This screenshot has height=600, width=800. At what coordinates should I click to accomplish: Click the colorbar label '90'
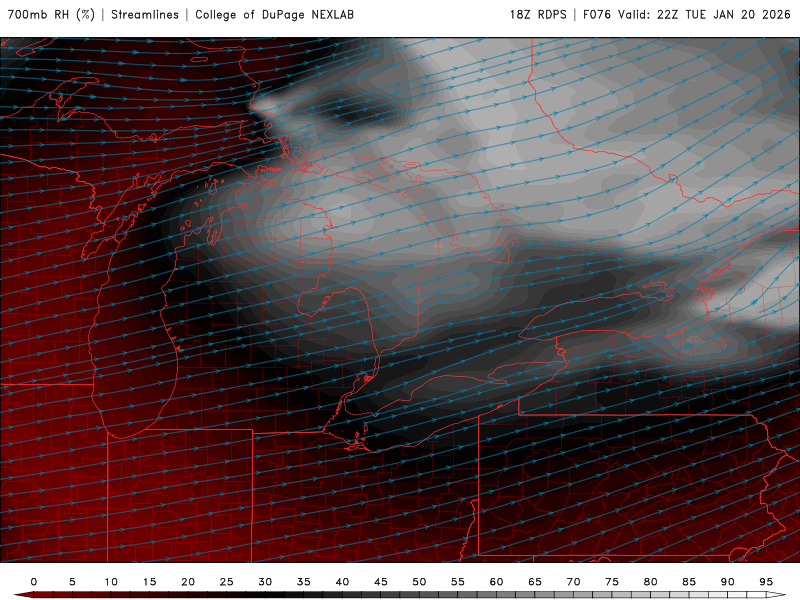[x=728, y=582]
